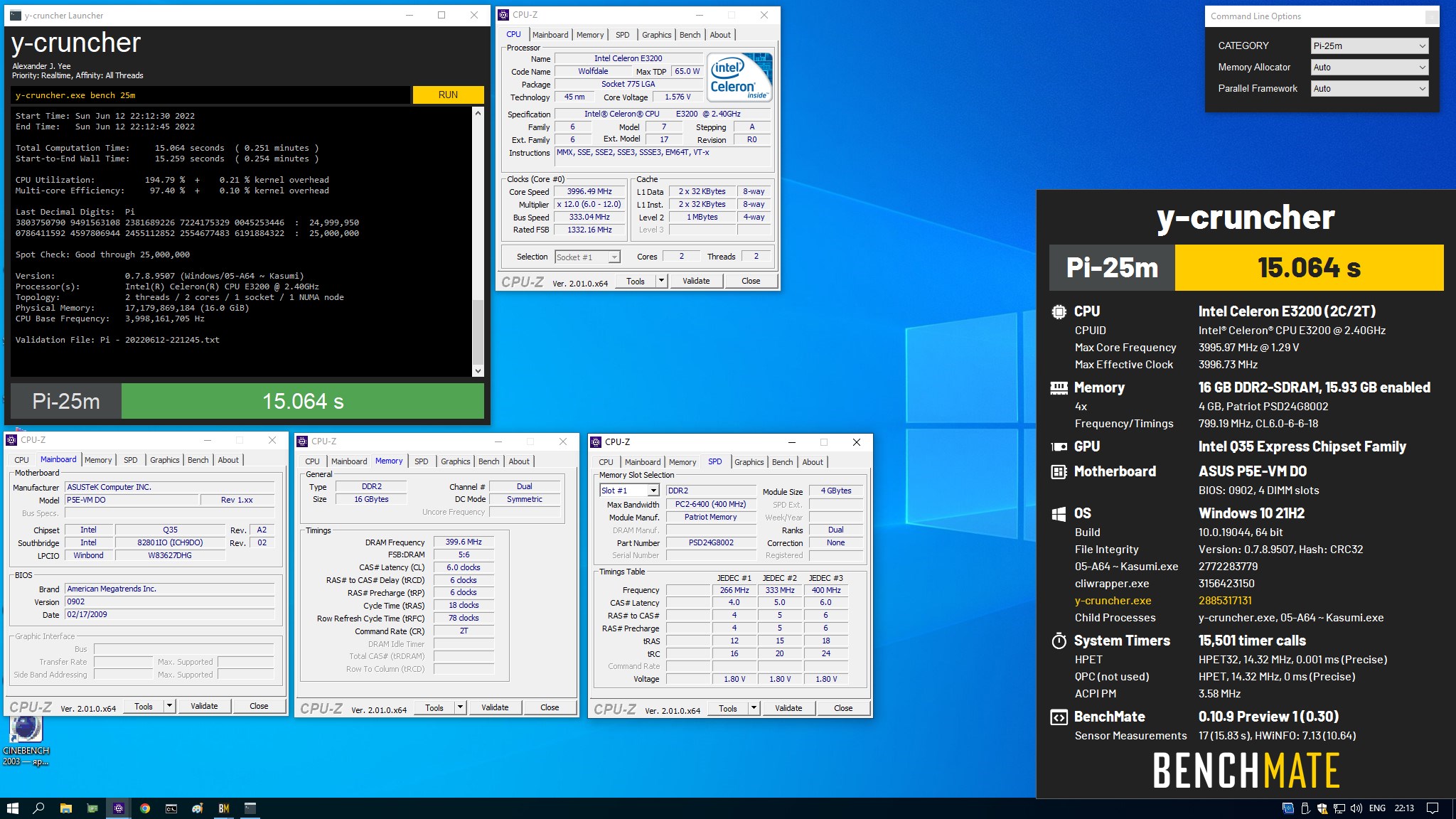
Task: Open the CATEGORY dropdown showing Pi-25m
Action: coord(1369,45)
